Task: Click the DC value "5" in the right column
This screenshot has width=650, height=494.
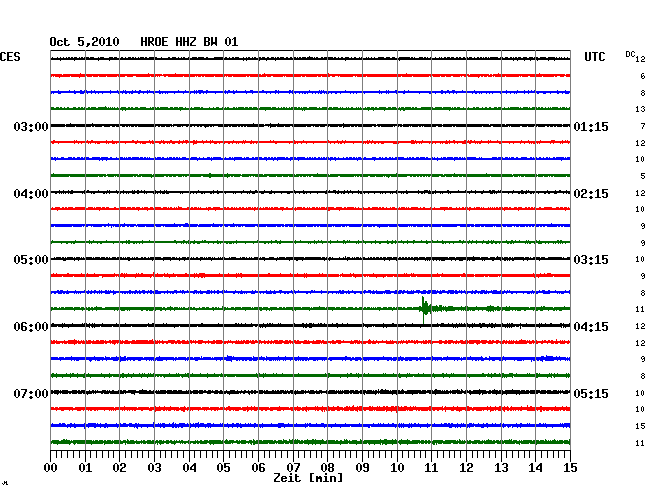Action: pyautogui.click(x=643, y=176)
